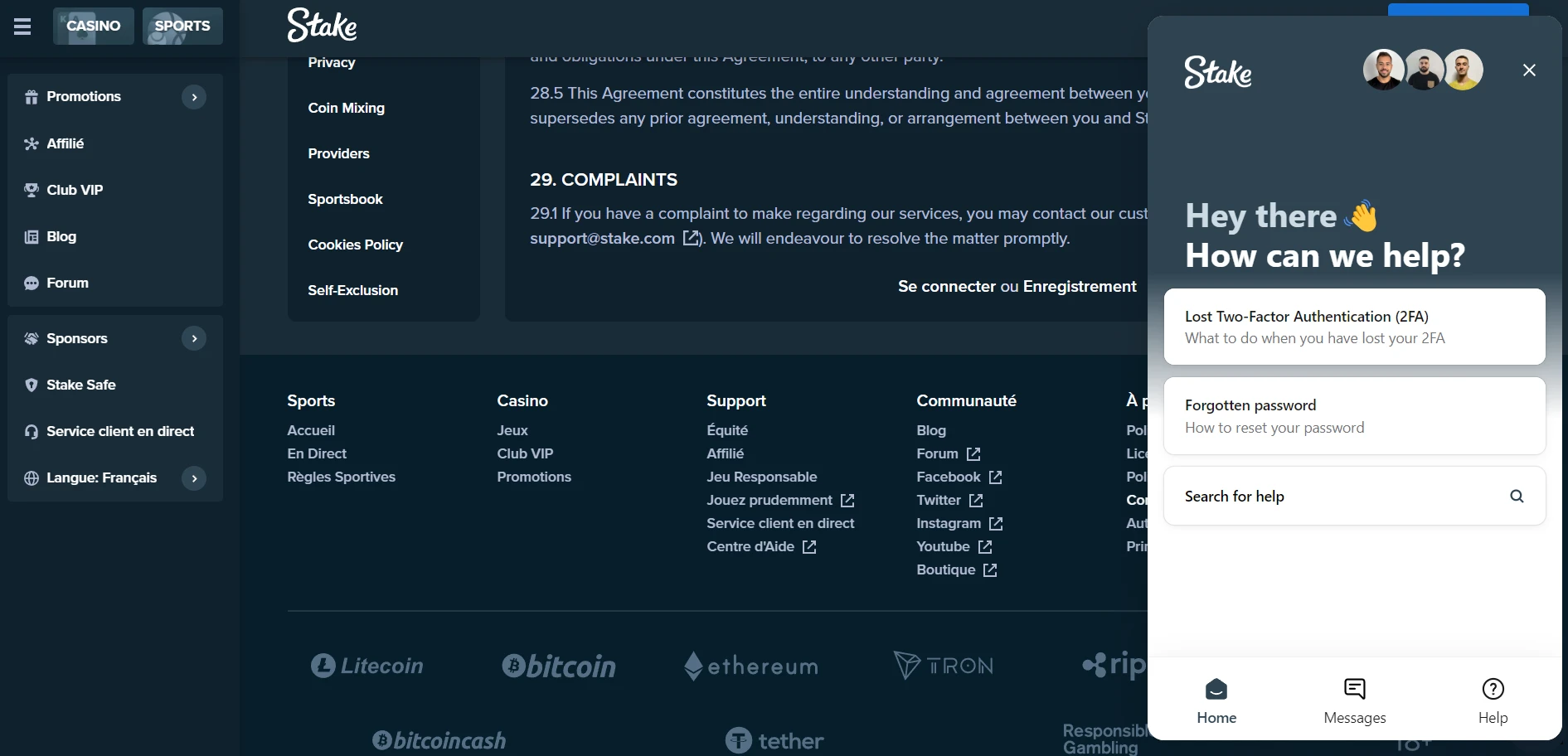The image size is (1568, 756).
Task: Open Accueil under Sports footer
Action: 311,430
